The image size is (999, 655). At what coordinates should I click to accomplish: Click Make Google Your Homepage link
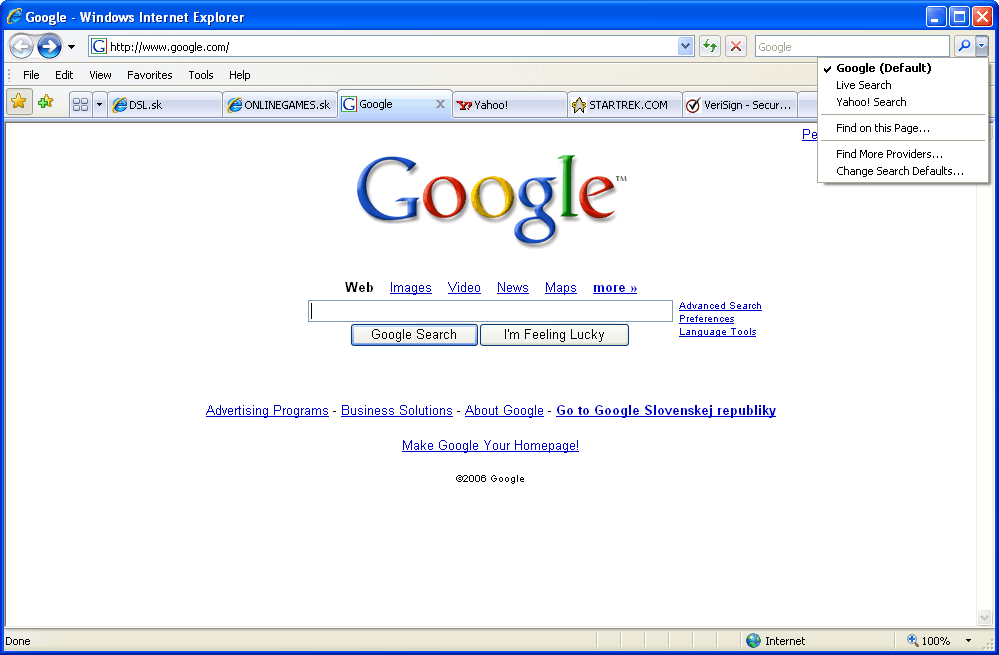click(x=491, y=446)
